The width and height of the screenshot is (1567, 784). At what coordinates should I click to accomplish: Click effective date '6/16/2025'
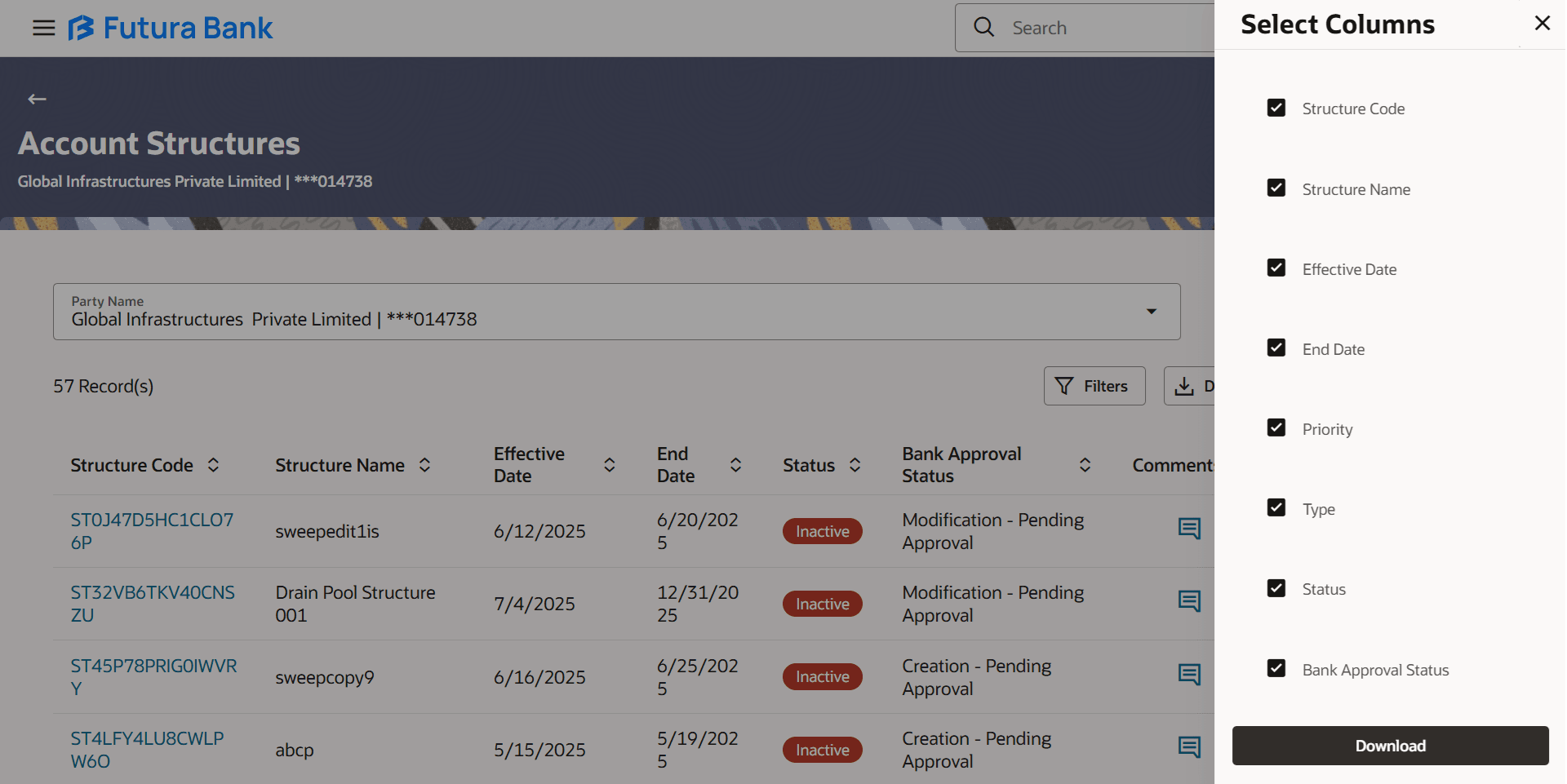(x=539, y=677)
